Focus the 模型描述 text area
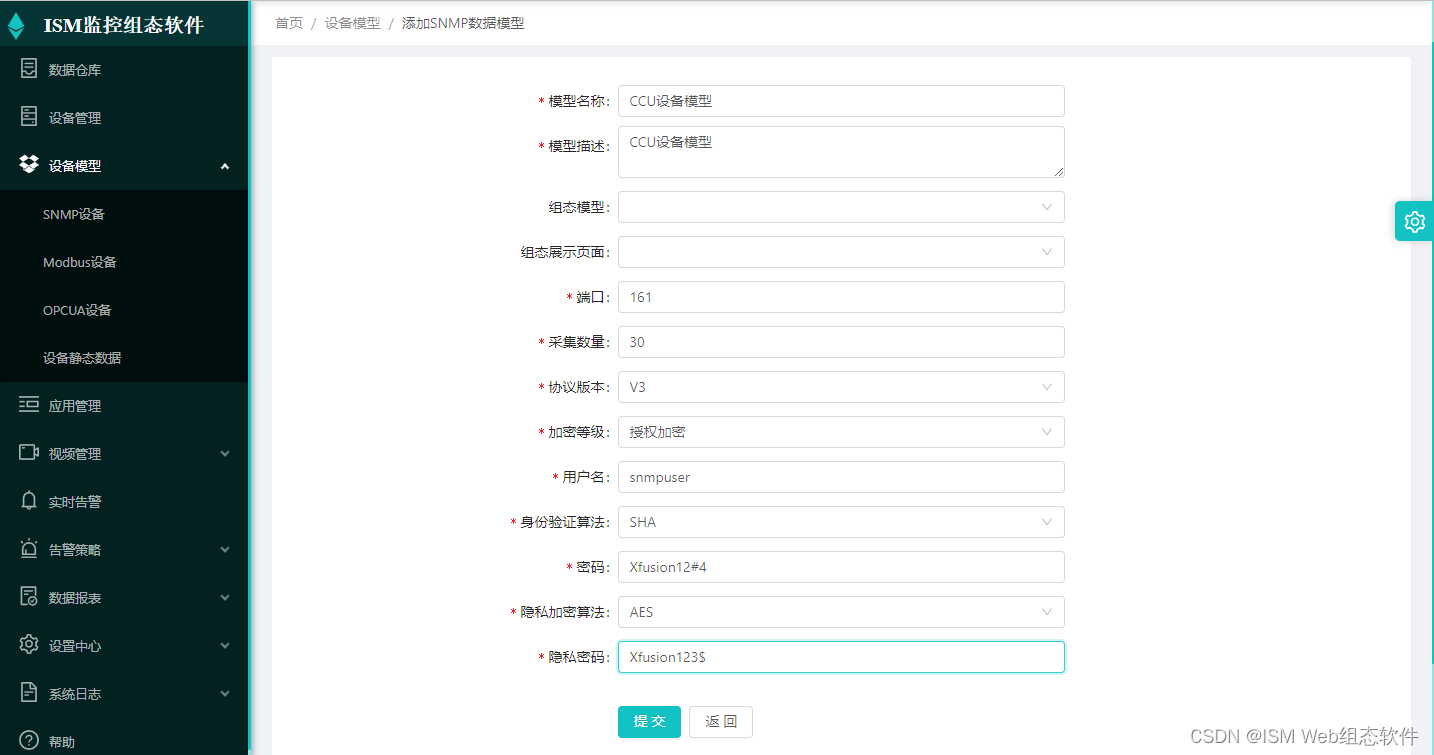Screen dimensions: 1434x755 click(x=841, y=152)
